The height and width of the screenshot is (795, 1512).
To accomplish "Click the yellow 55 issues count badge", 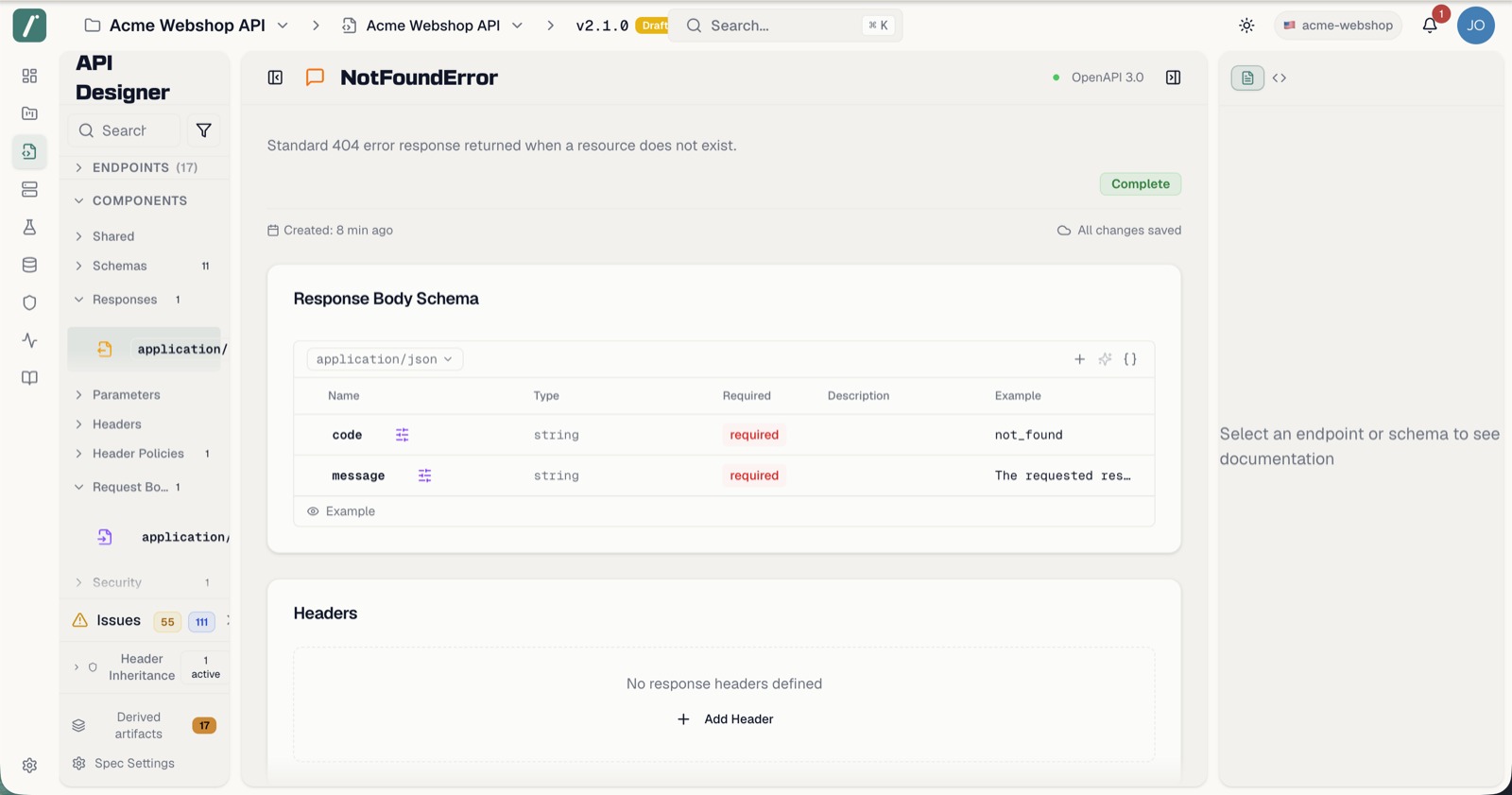I will (167, 622).
